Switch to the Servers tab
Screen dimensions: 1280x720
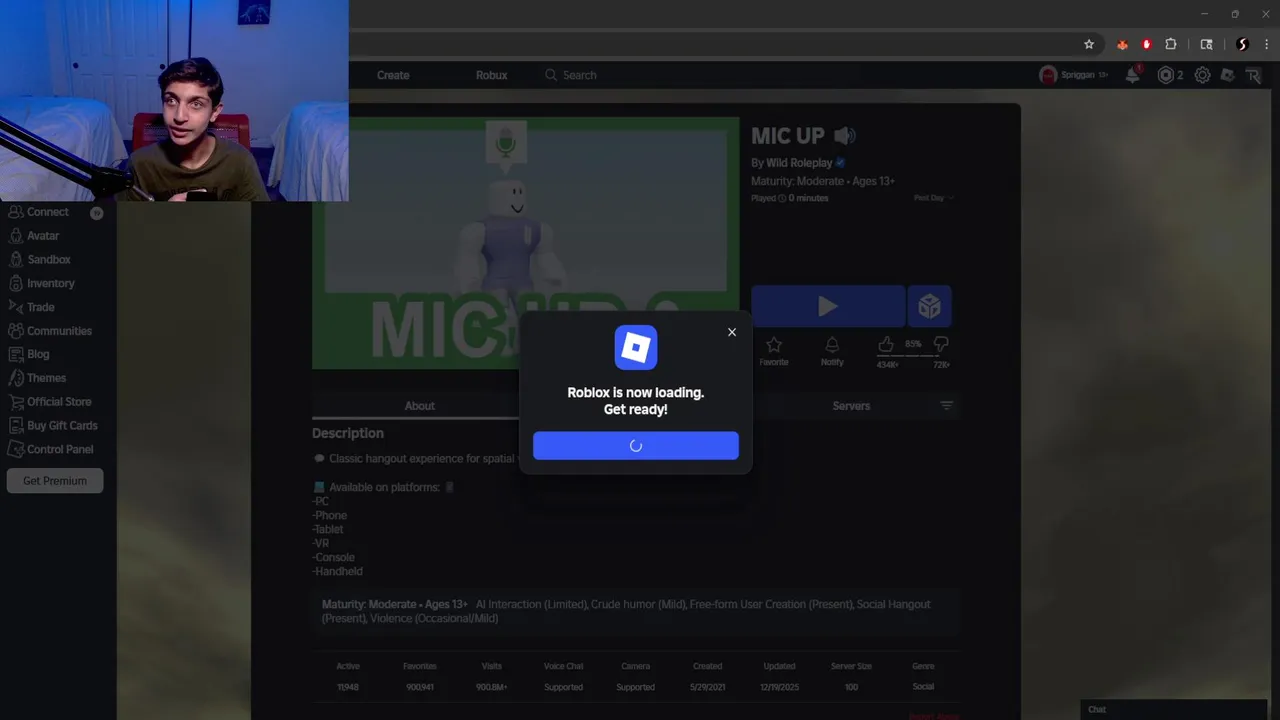pyautogui.click(x=851, y=406)
